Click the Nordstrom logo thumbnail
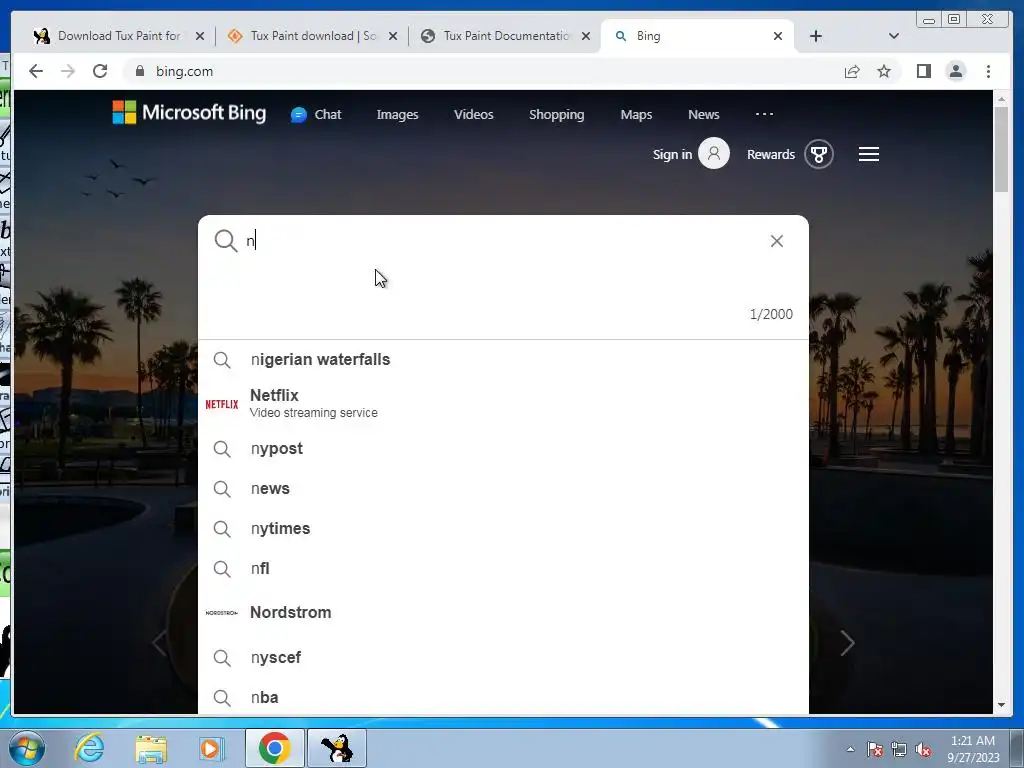 [x=221, y=613]
